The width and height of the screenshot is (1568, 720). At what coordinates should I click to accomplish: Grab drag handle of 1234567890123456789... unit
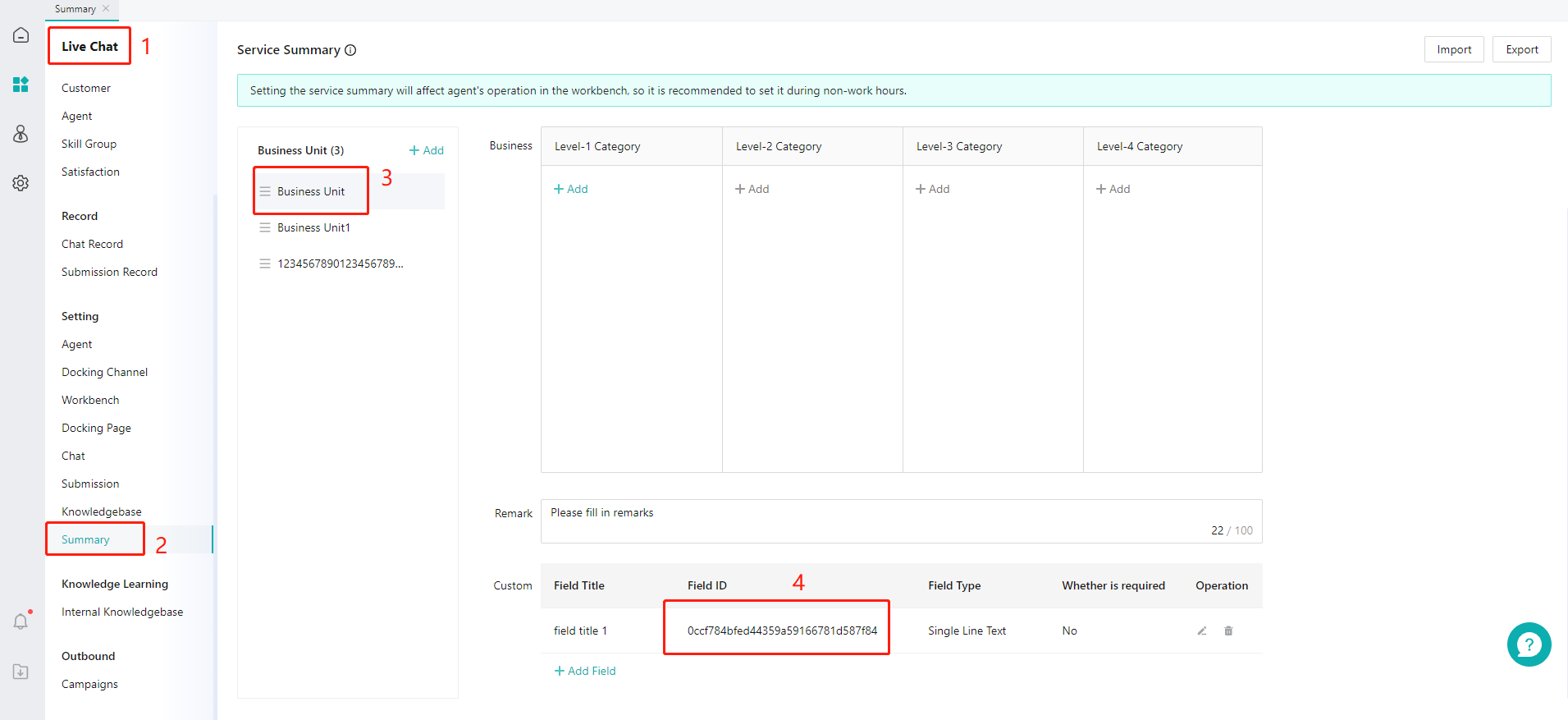[265, 264]
